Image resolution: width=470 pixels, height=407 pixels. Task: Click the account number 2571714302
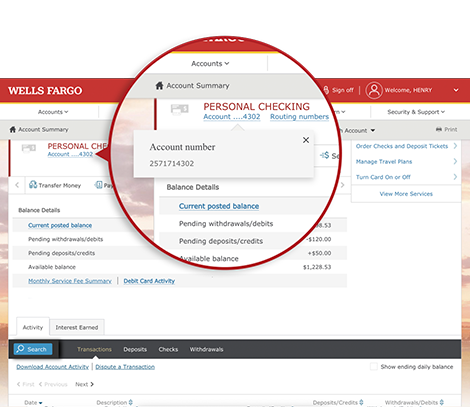(172, 164)
